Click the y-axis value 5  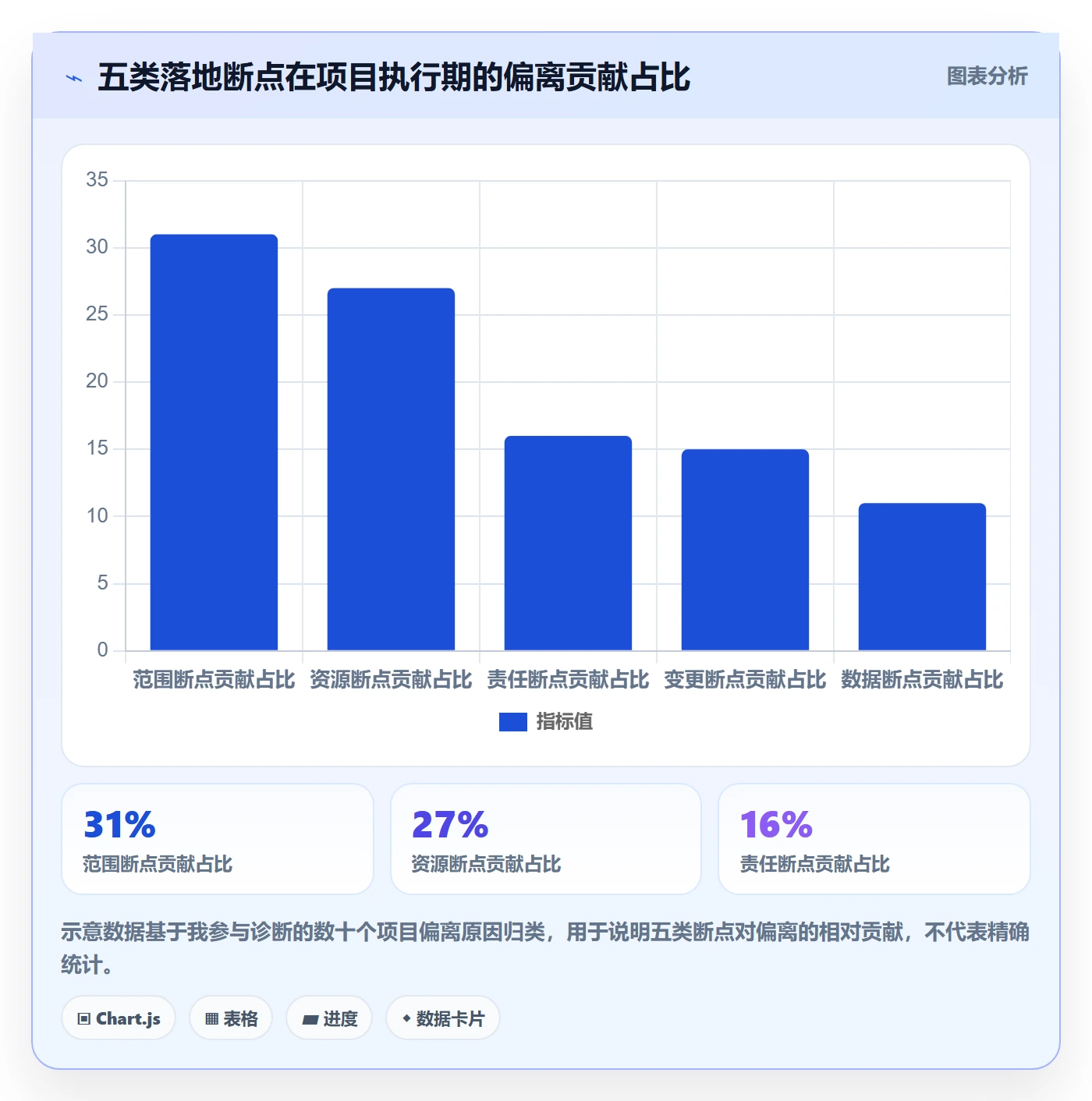pyautogui.click(x=102, y=583)
